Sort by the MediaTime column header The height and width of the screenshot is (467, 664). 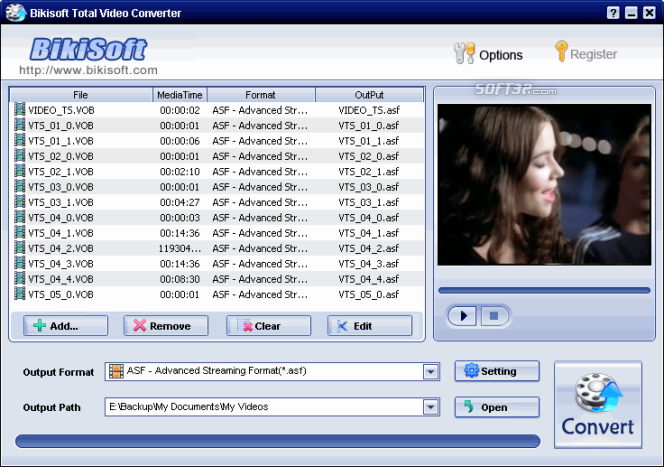[180, 95]
